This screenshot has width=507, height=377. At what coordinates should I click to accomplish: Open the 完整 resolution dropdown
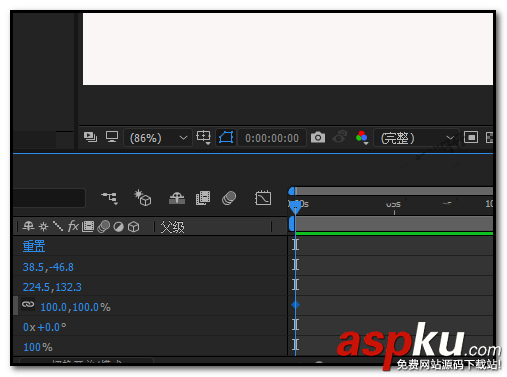(x=416, y=138)
